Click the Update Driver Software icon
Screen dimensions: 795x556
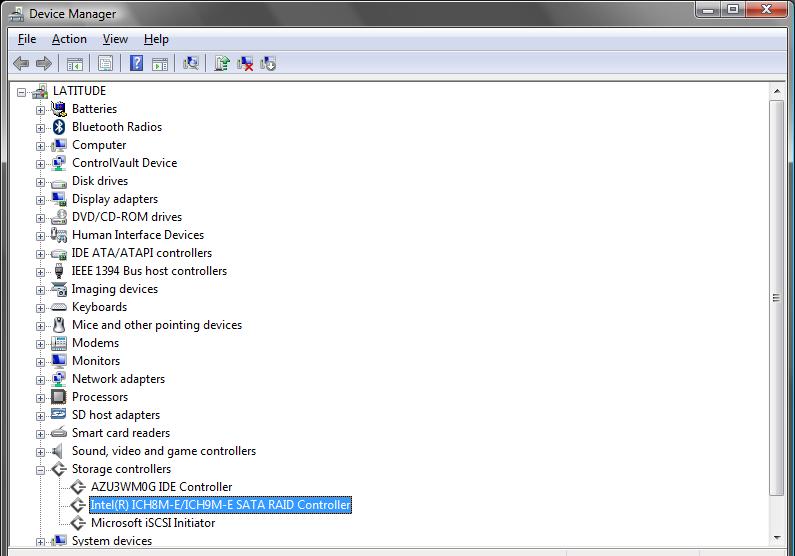pyautogui.click(x=222, y=63)
